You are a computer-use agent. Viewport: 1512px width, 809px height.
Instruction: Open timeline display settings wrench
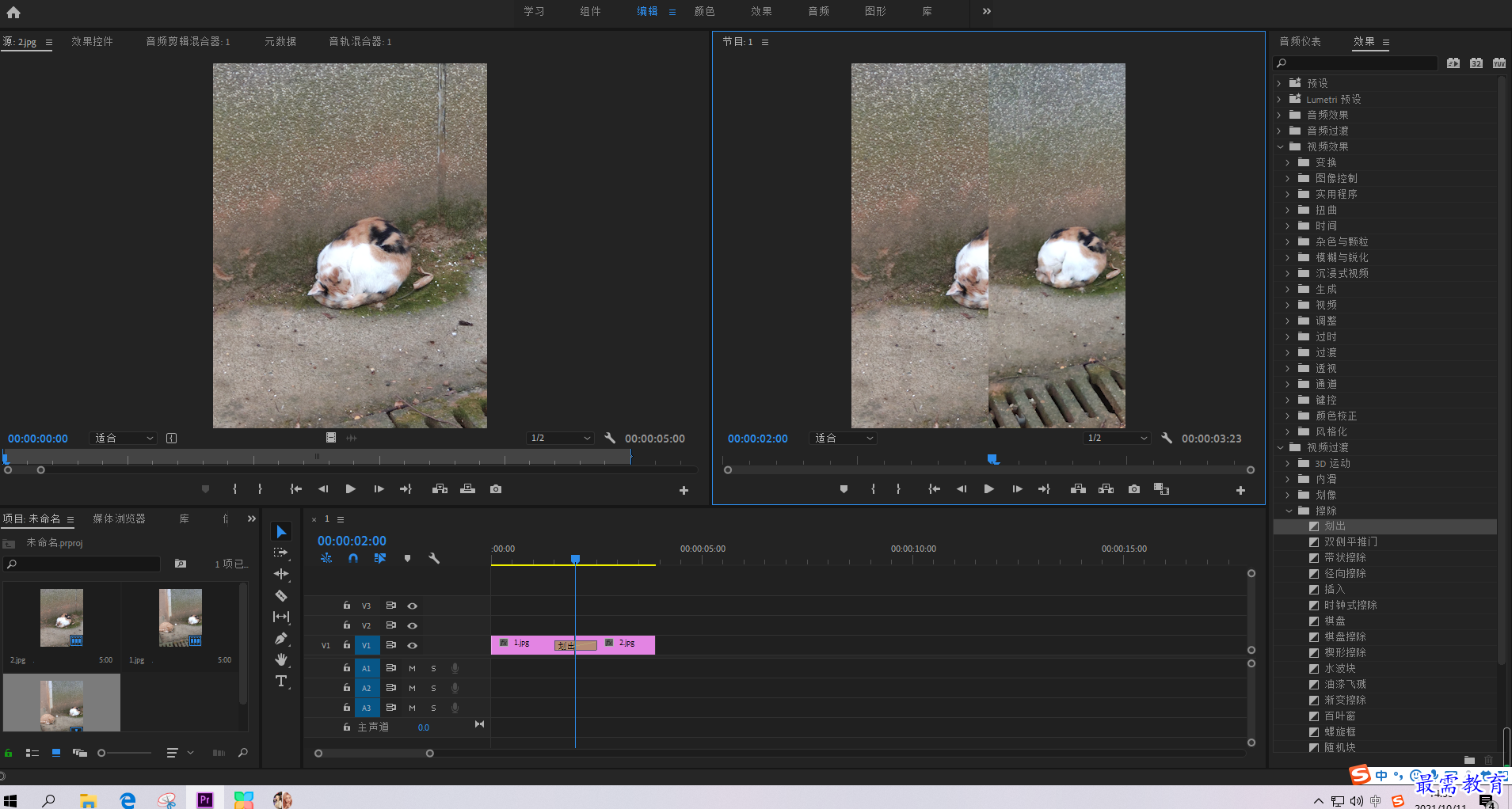(x=434, y=558)
